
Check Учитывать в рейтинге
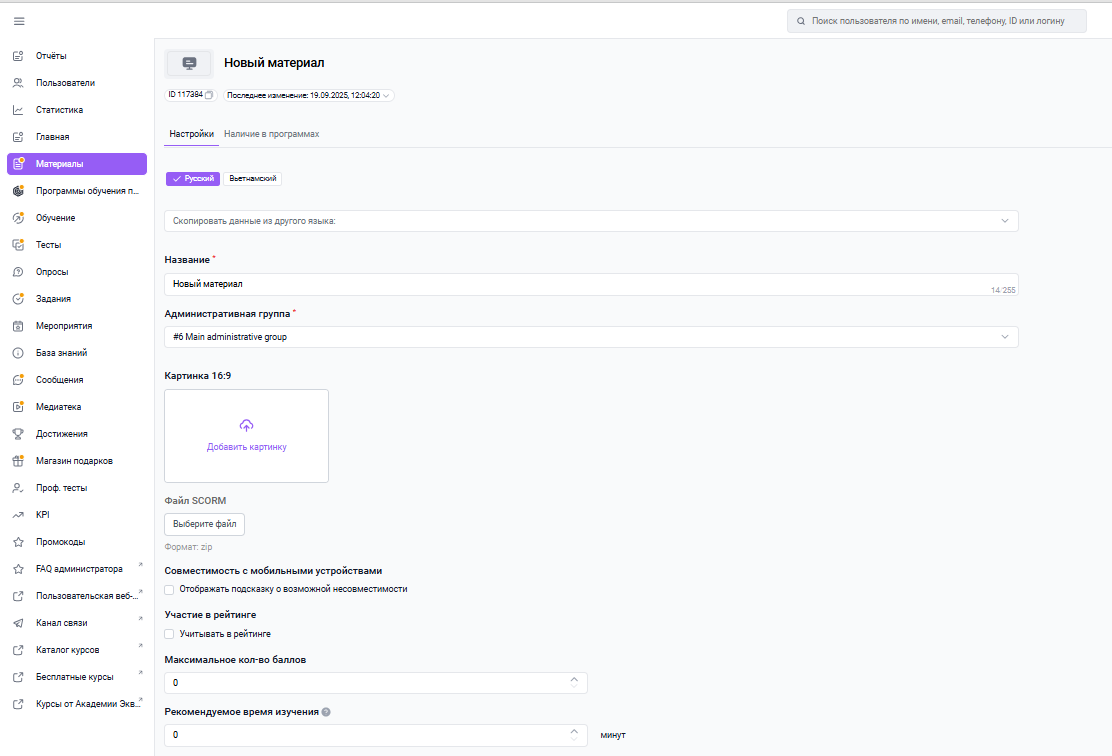[169, 634]
